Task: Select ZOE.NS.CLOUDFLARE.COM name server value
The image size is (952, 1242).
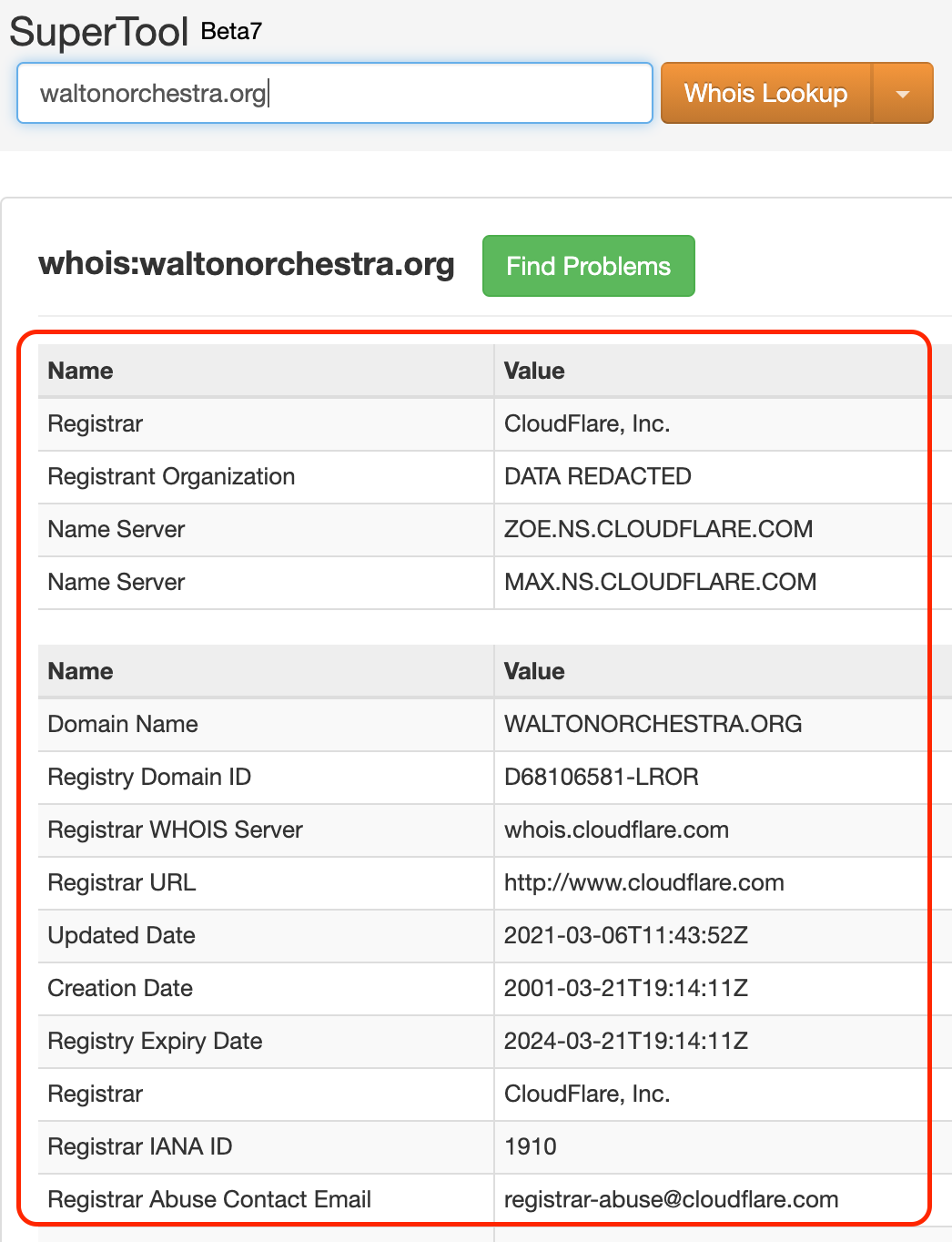Action: point(658,529)
